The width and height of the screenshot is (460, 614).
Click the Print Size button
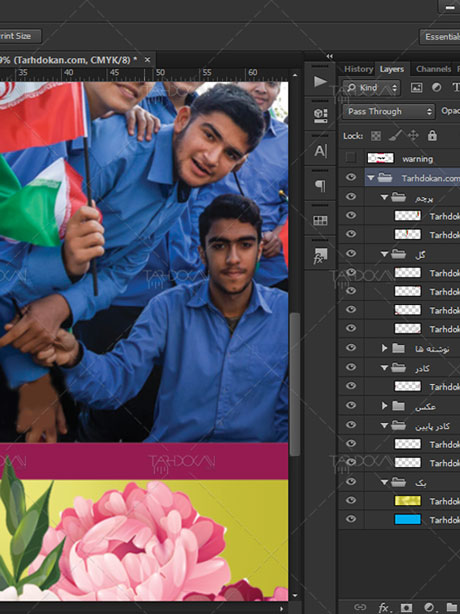click(18, 36)
